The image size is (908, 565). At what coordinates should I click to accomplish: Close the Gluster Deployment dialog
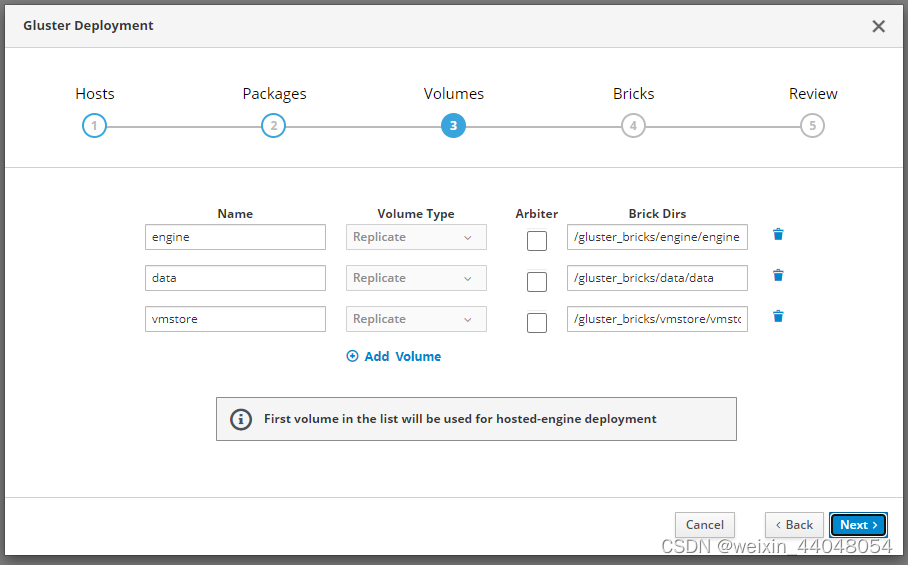click(878, 26)
